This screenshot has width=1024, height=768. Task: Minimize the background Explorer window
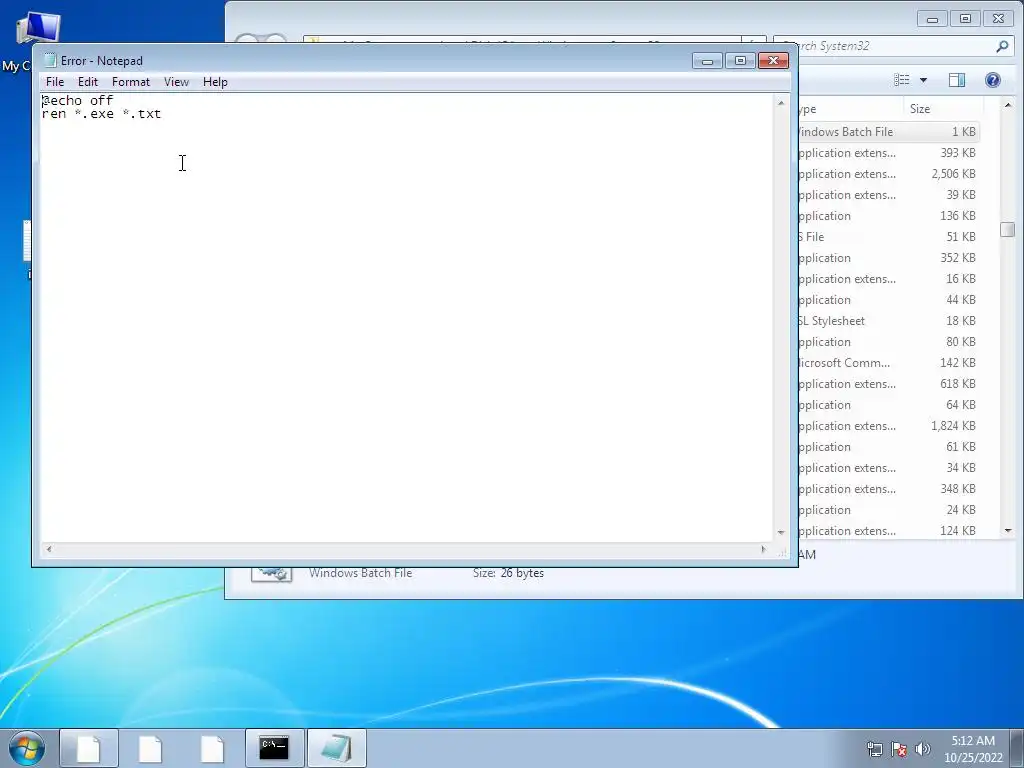pos(932,19)
